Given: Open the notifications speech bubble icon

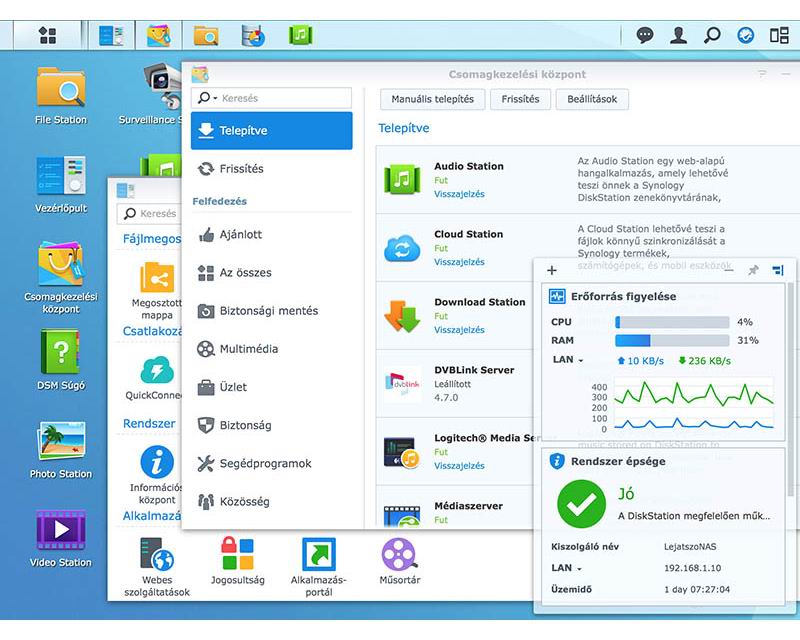Looking at the screenshot, I should pos(645,36).
